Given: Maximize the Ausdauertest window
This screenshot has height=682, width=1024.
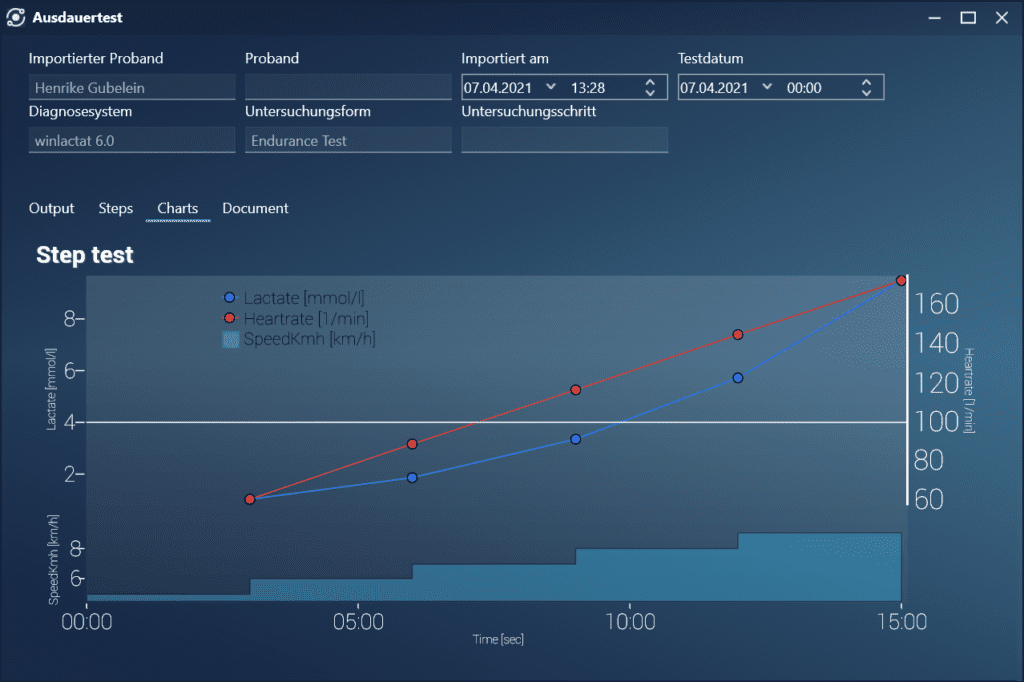Looking at the screenshot, I should 968,18.
